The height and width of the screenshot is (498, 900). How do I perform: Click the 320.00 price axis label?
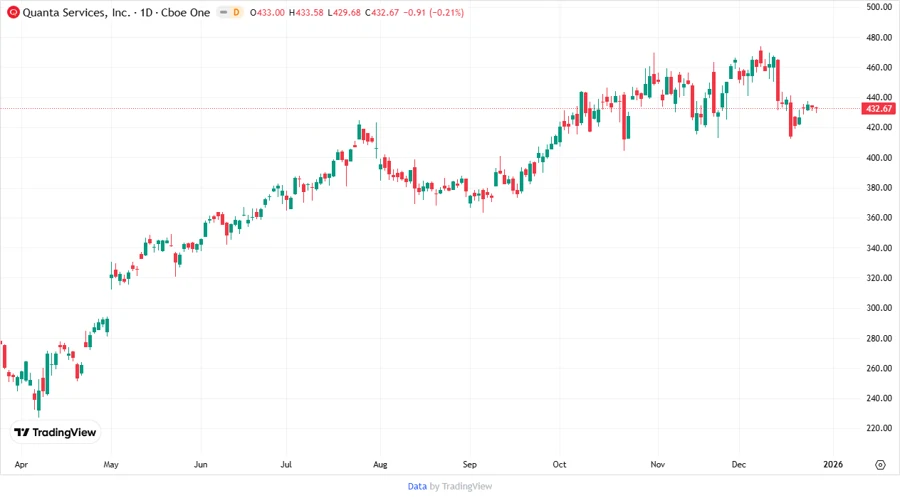click(x=879, y=278)
